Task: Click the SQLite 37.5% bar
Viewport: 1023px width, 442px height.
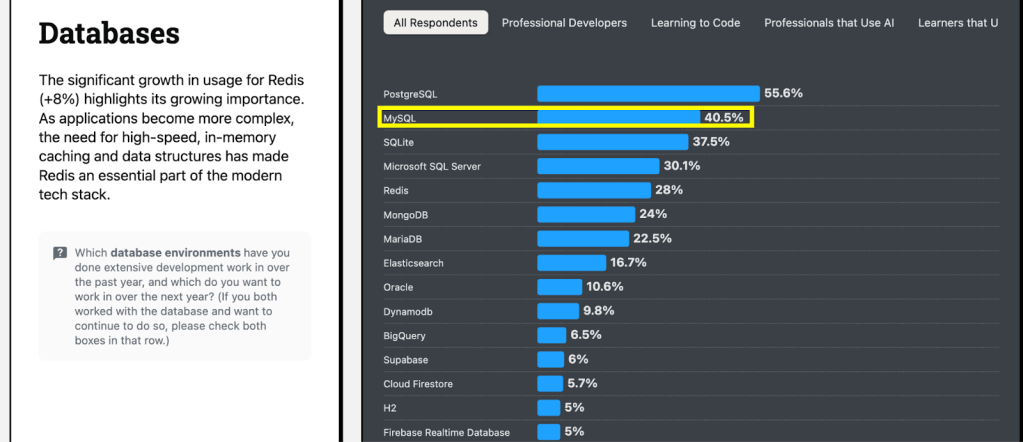Action: pos(612,142)
